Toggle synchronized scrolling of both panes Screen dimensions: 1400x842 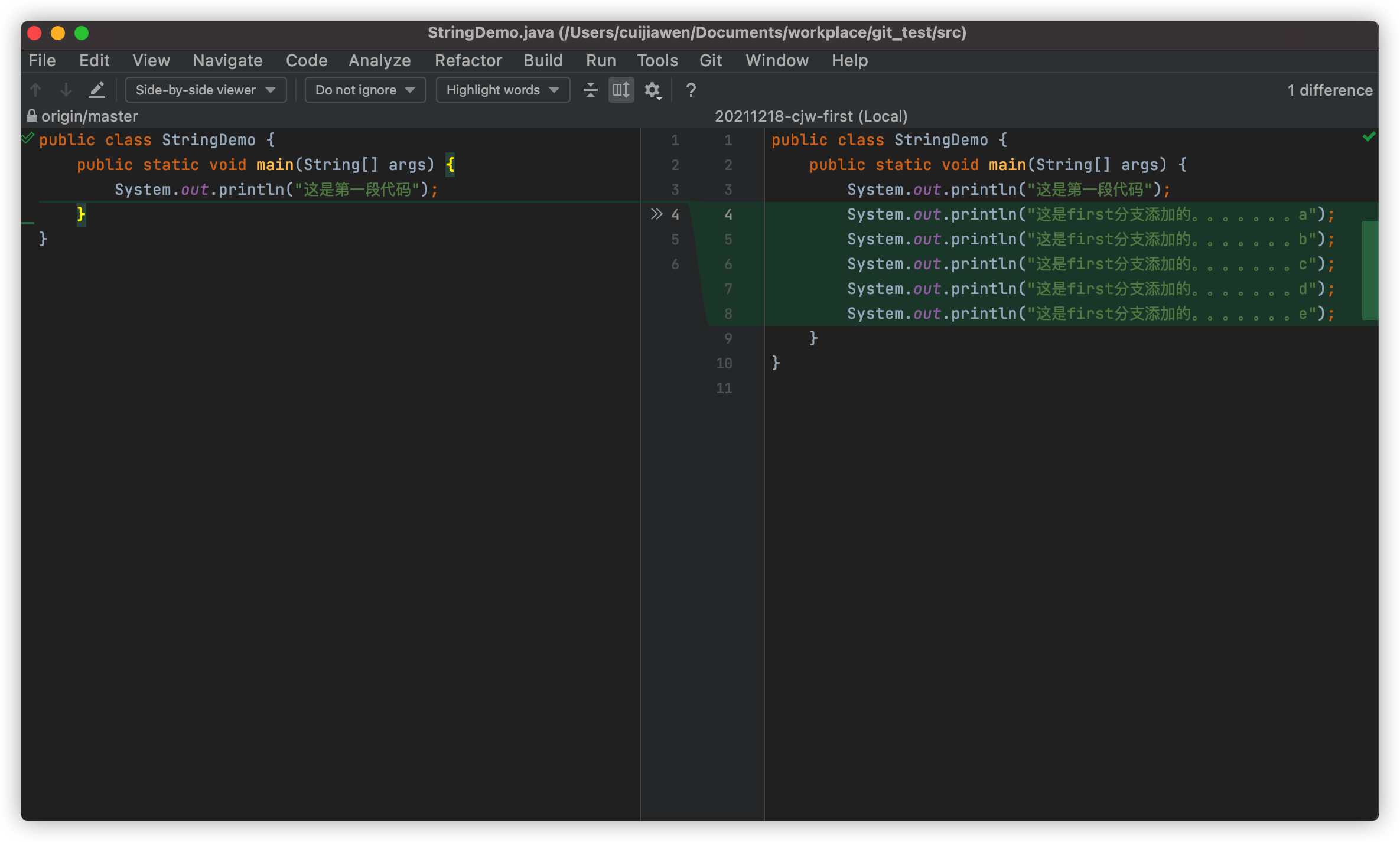pos(620,90)
